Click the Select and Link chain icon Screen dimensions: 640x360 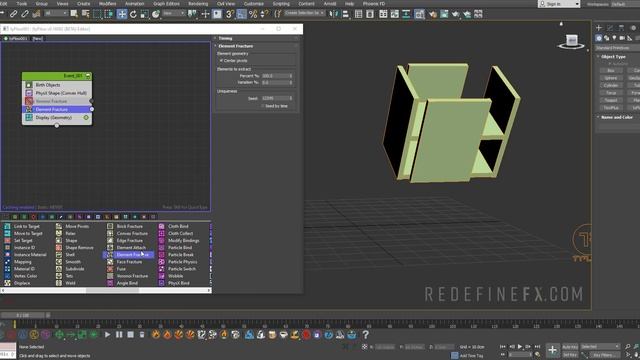click(x=13, y=14)
